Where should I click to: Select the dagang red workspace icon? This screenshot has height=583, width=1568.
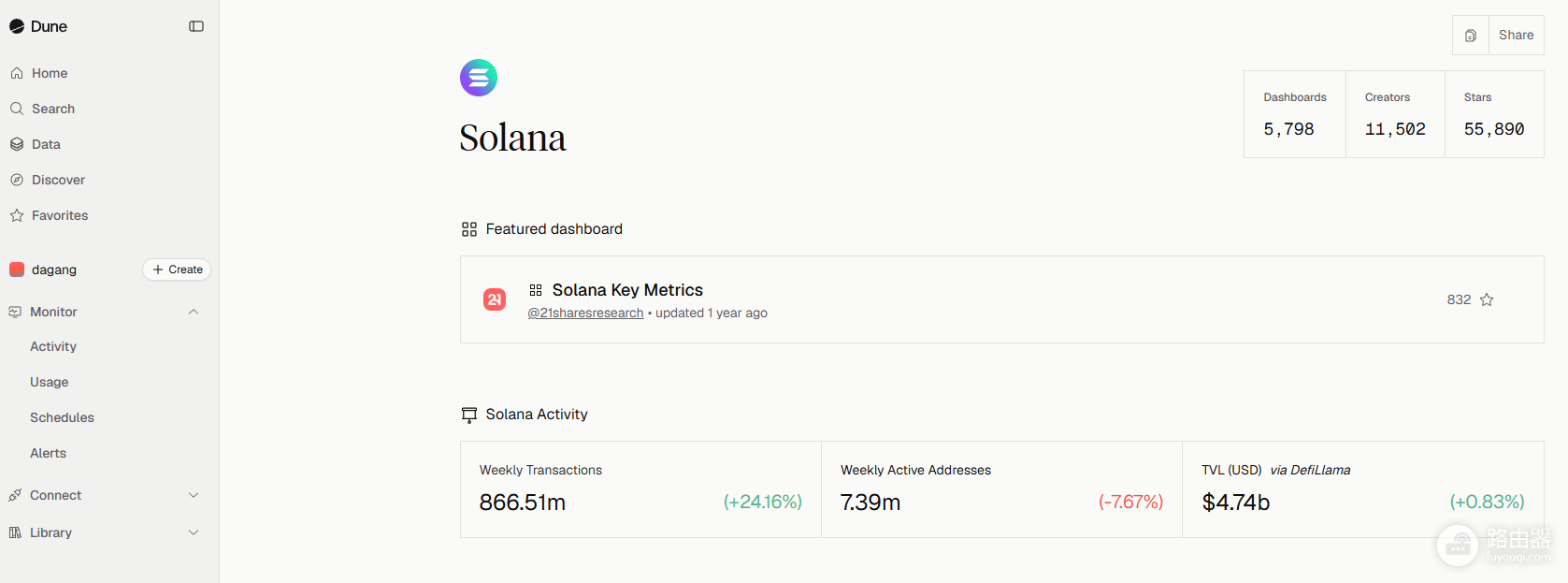(17, 270)
